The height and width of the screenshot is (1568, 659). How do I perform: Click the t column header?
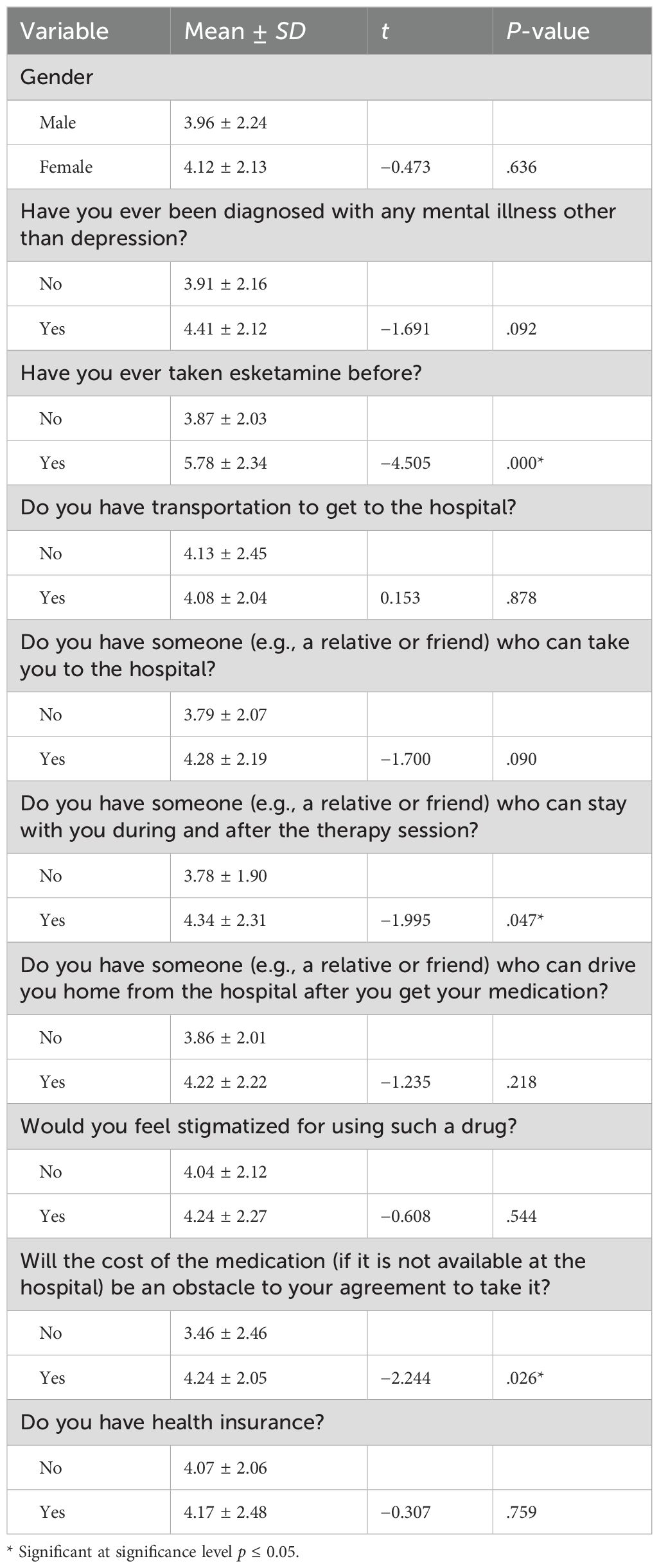tap(385, 31)
